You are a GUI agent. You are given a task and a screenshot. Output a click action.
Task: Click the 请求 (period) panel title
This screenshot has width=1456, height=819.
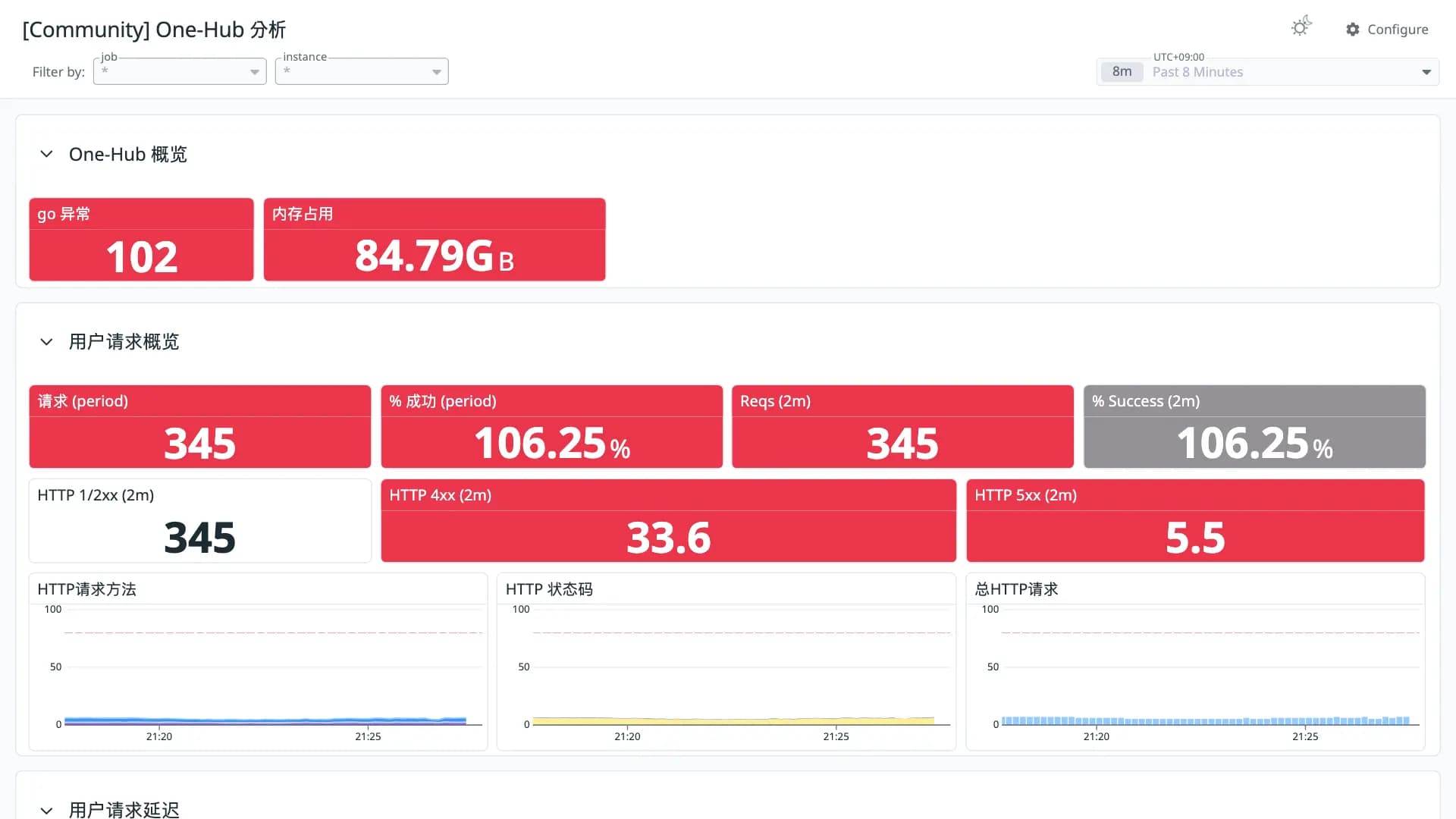click(x=83, y=401)
